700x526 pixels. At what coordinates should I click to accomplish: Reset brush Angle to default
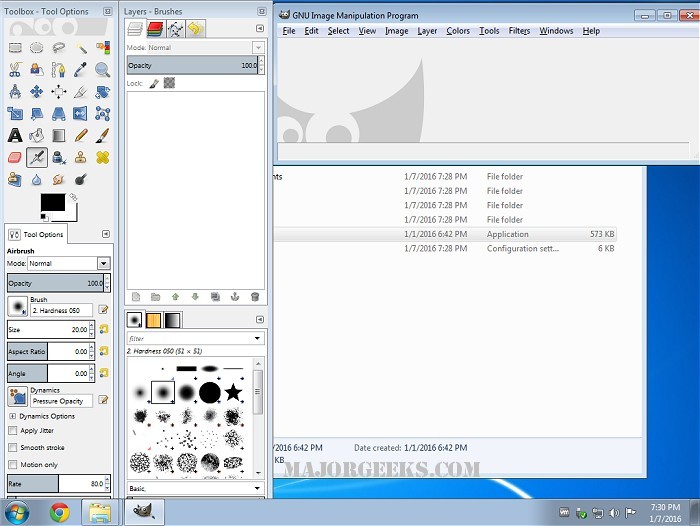point(104,372)
